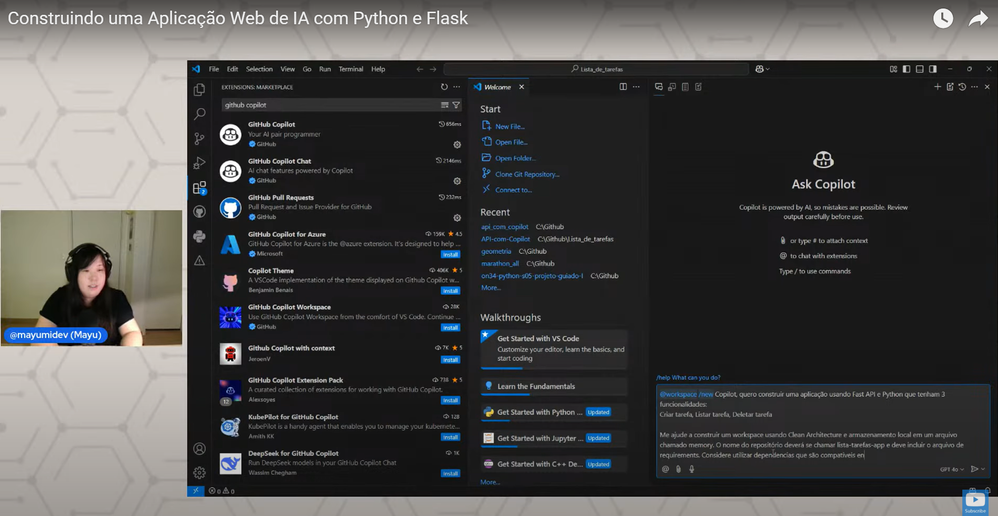Refresh the Extensions Marketplace list
Image resolution: width=998 pixels, height=516 pixels.
click(x=444, y=87)
